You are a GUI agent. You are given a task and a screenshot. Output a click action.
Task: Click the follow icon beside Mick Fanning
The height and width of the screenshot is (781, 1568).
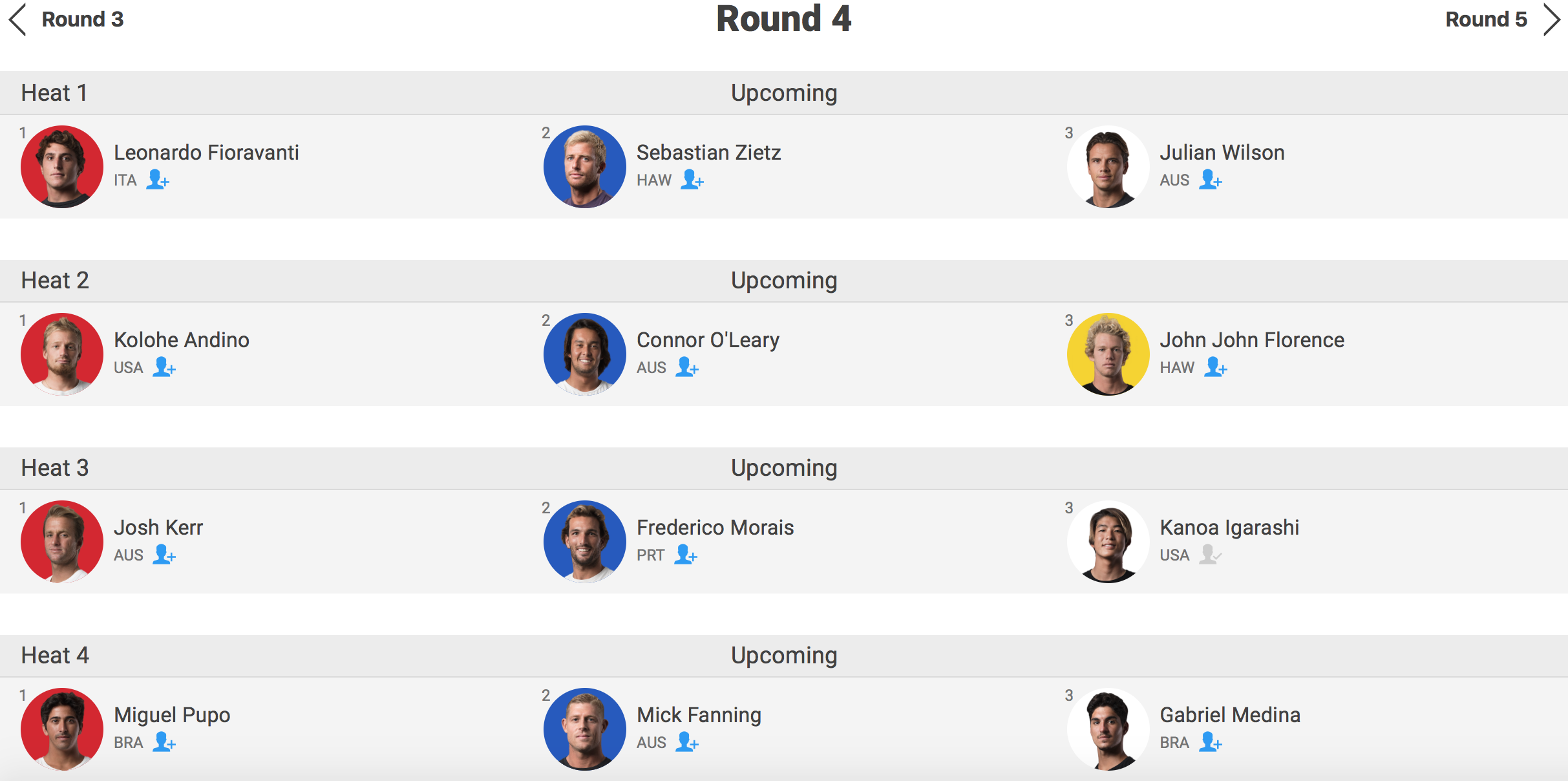[x=687, y=742]
